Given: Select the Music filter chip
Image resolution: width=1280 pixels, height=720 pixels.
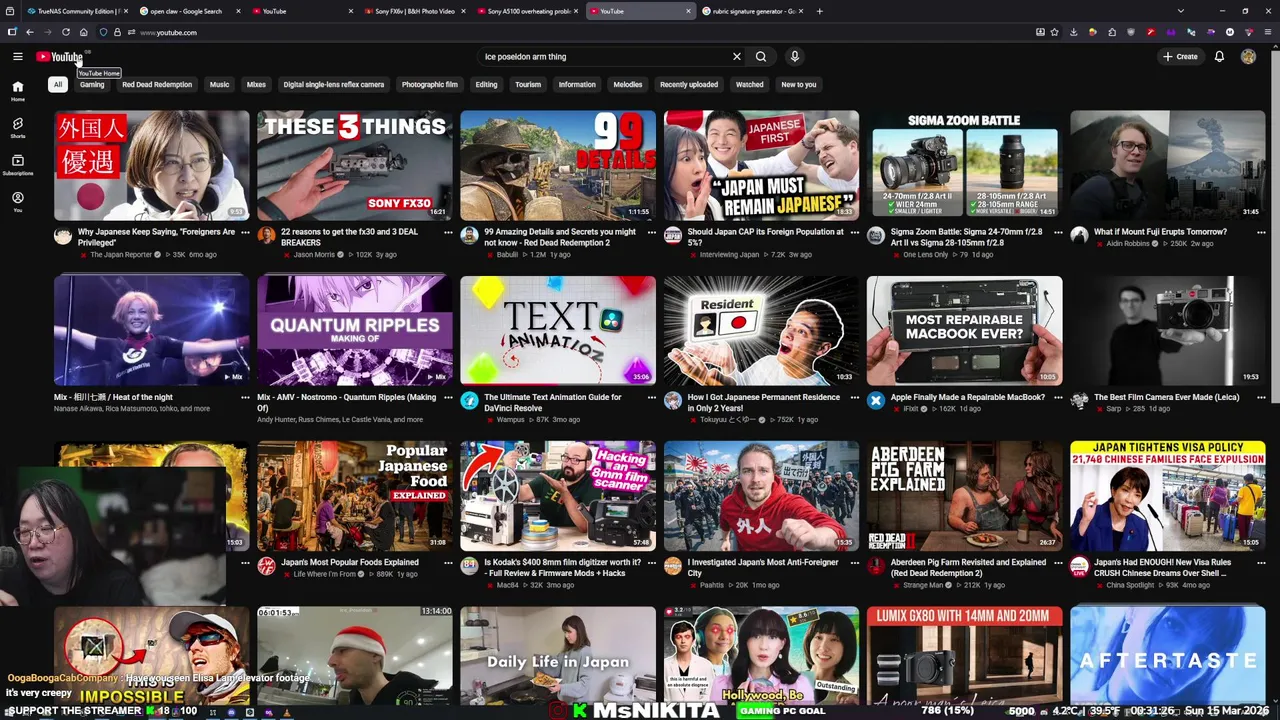Looking at the screenshot, I should coord(219,84).
